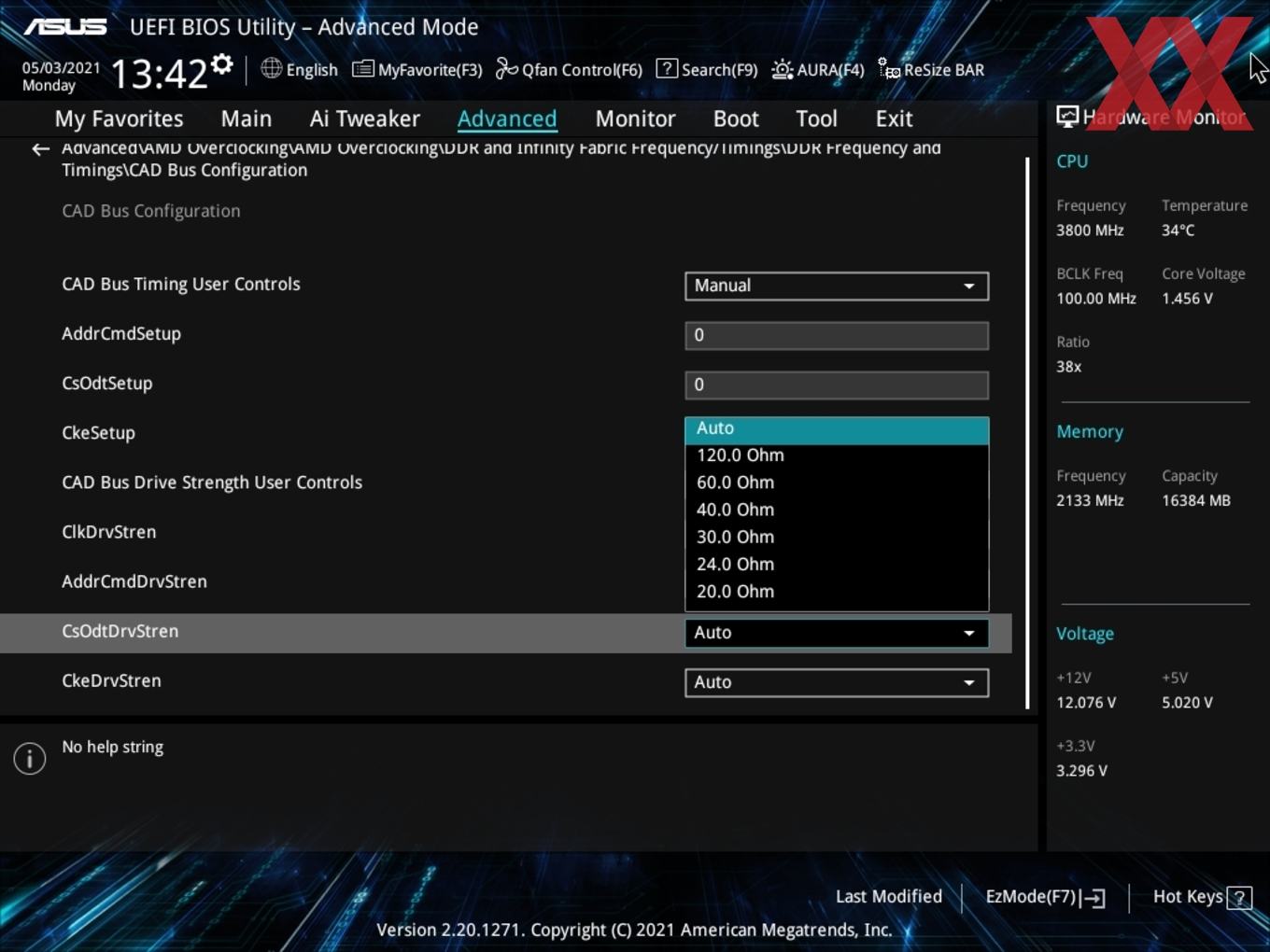Select the ClkDrvStren row label
This screenshot has width=1270, height=952.
point(108,532)
